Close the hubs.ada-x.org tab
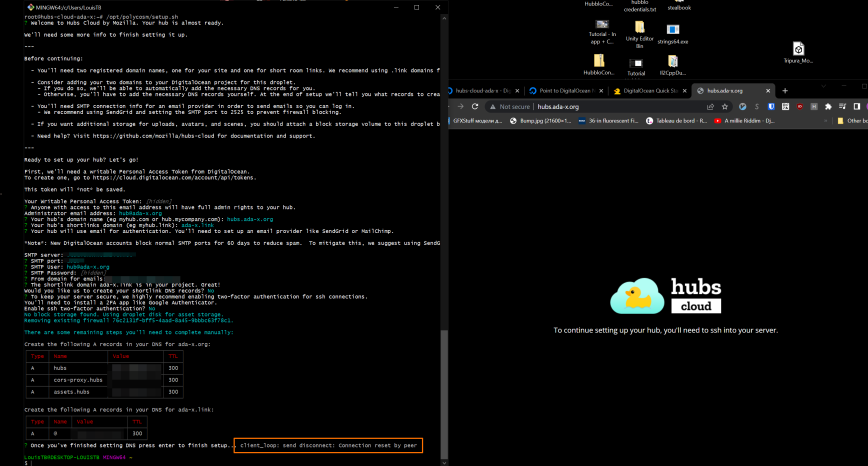This screenshot has height=466, width=868. pyautogui.click(x=768, y=91)
